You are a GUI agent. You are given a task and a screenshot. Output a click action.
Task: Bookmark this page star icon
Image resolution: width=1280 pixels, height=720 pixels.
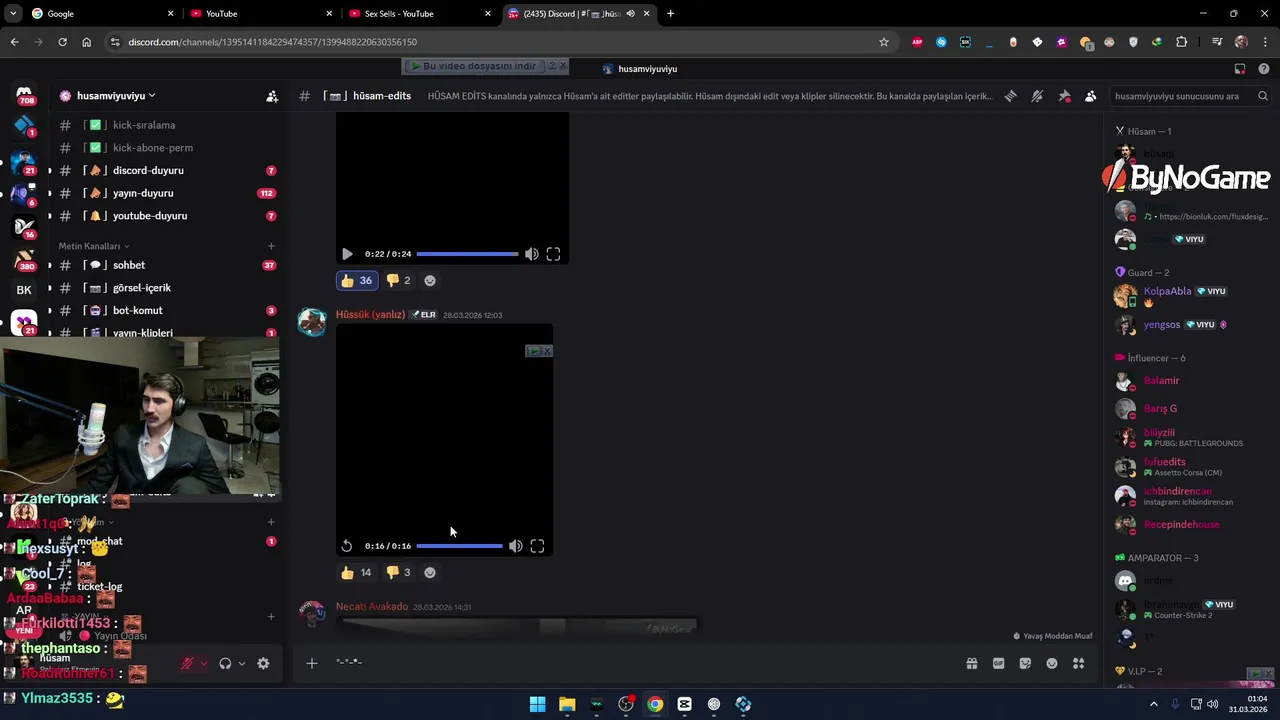(884, 42)
